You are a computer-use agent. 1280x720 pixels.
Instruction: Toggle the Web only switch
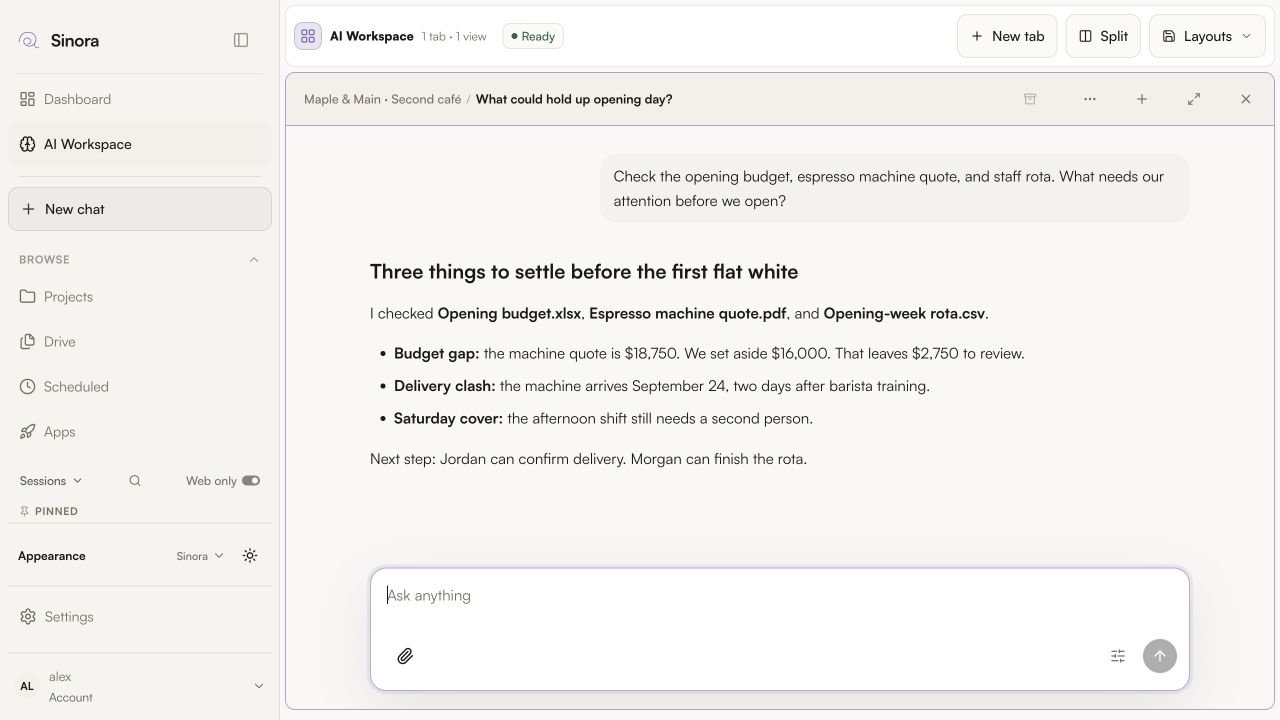[x=251, y=481]
